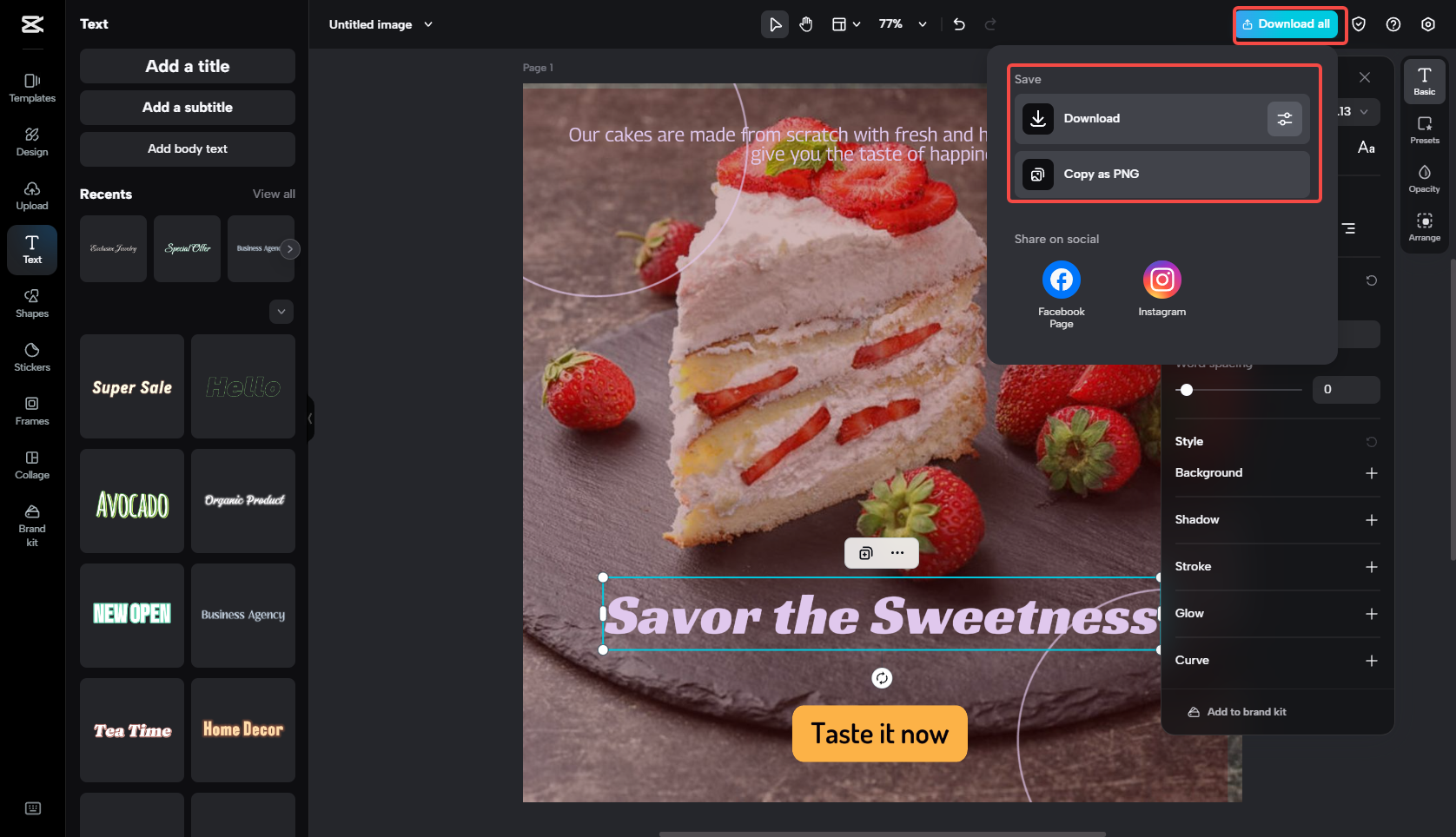The width and height of the screenshot is (1456, 837).
Task: Apply the Business Agency text style
Action: click(x=243, y=616)
